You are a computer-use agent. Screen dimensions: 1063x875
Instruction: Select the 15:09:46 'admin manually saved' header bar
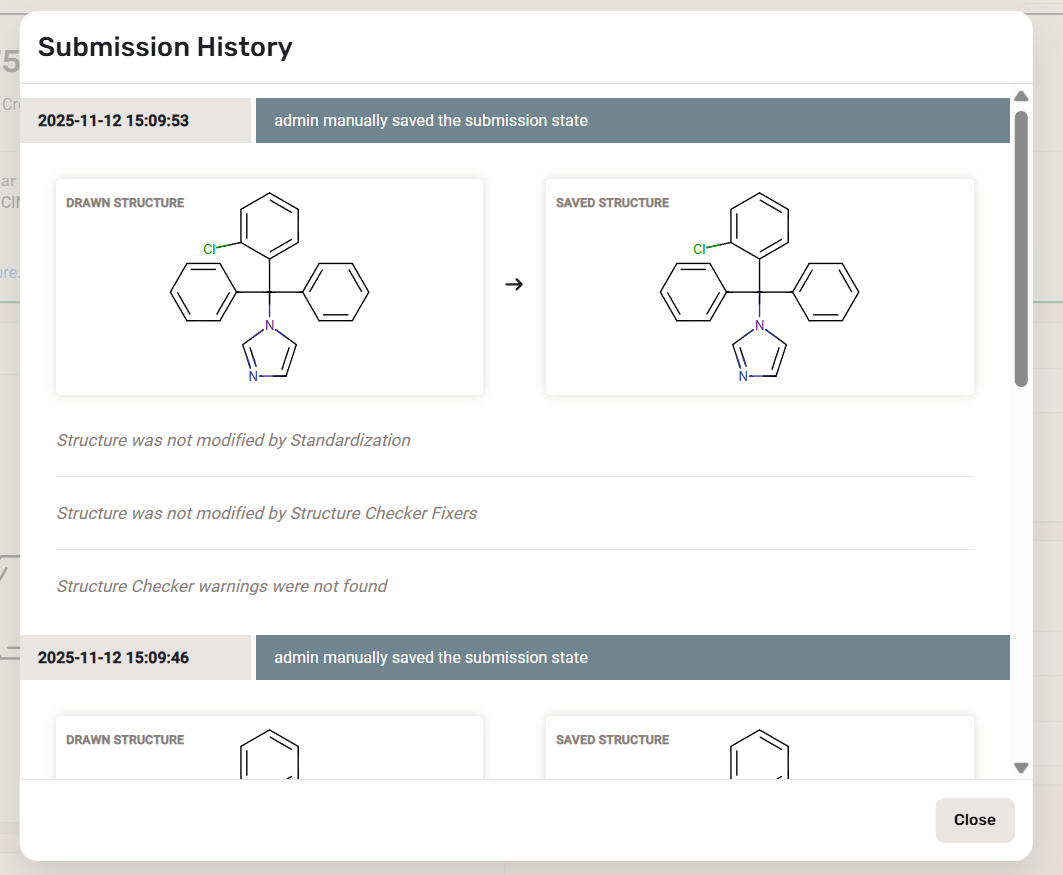pos(632,658)
